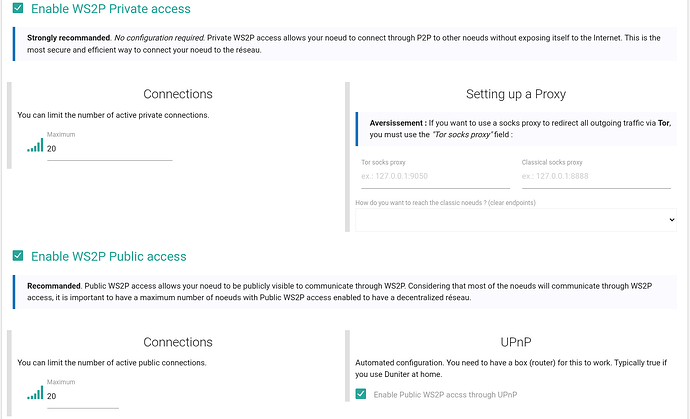Toggle Enable WS2P Private access checkbox
This screenshot has width=690, height=419.
pos(17,8)
